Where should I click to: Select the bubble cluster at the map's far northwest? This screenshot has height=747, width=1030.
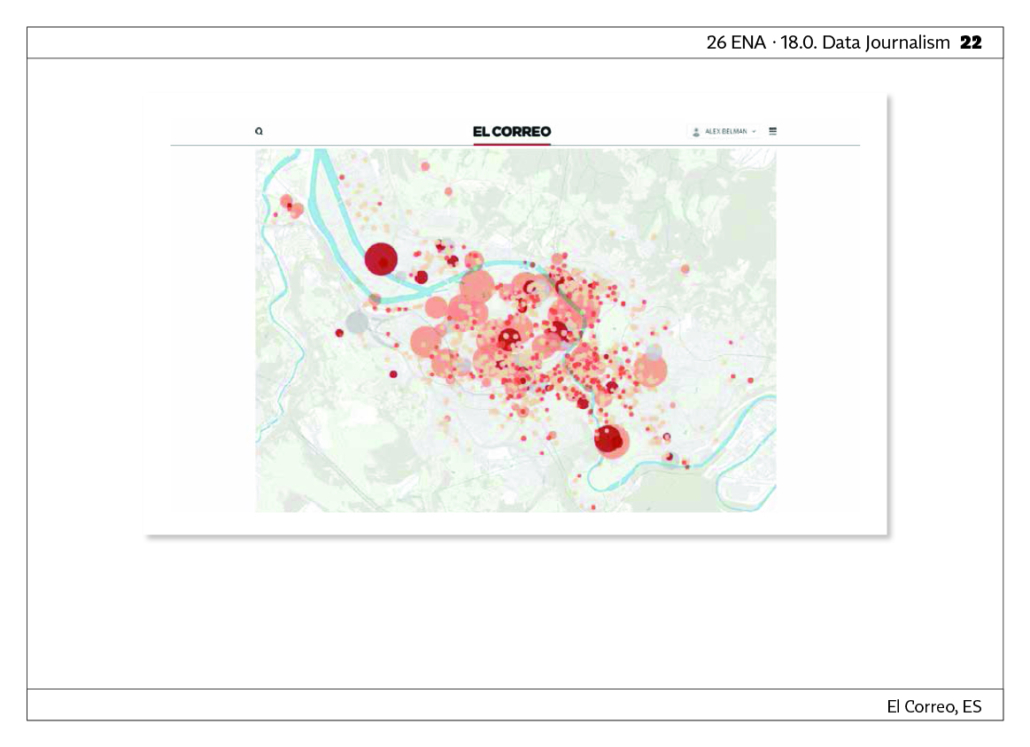point(291,206)
